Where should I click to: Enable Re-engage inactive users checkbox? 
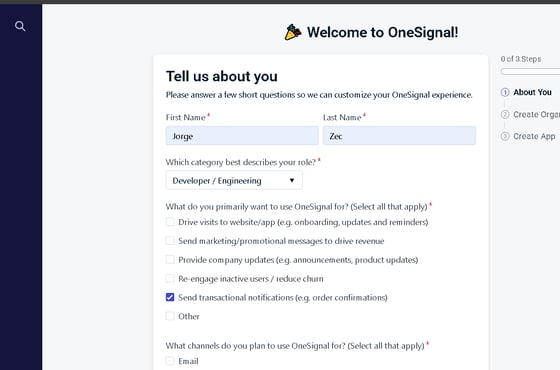click(x=170, y=278)
